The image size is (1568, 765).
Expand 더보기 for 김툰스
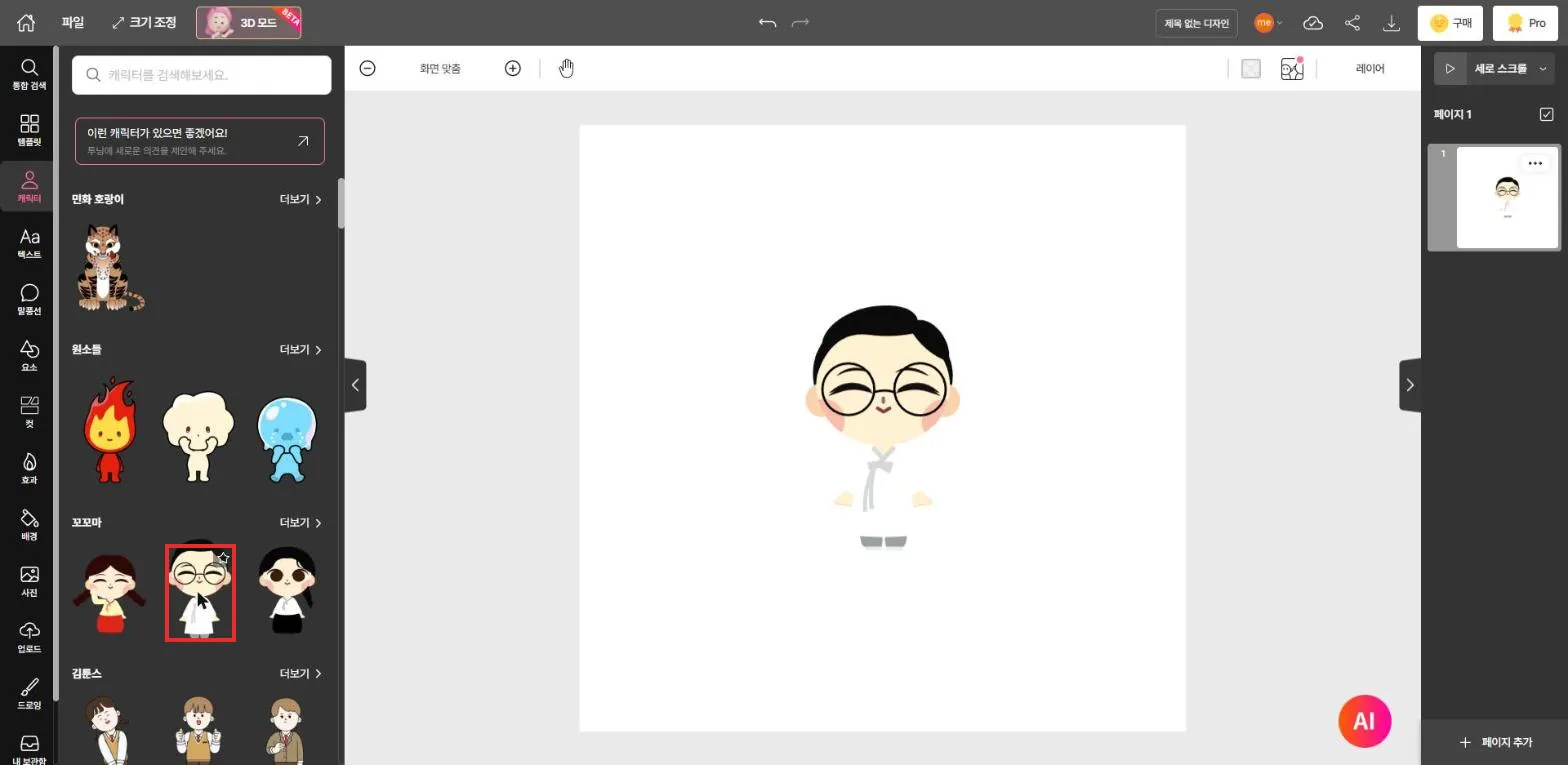(x=300, y=673)
